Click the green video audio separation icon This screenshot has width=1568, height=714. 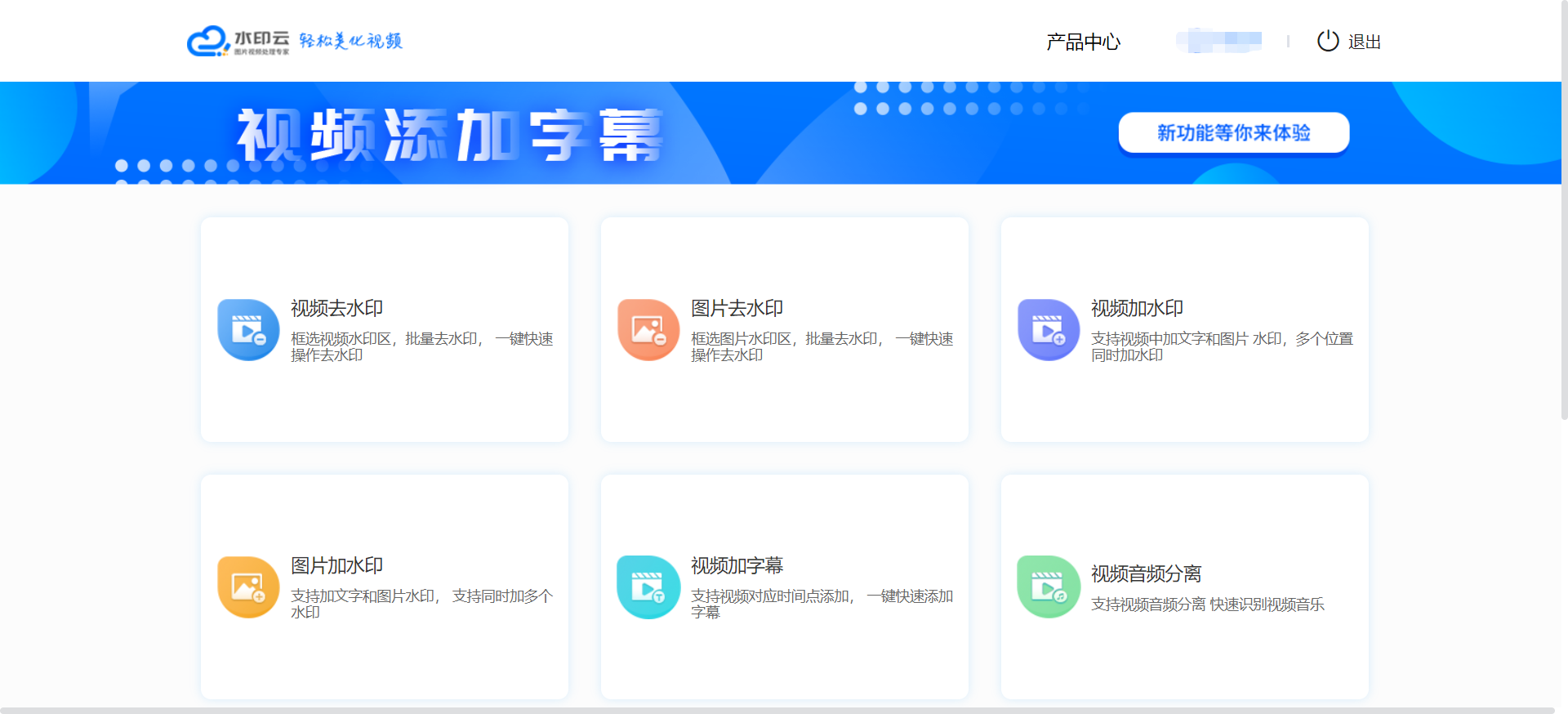click(x=1049, y=587)
